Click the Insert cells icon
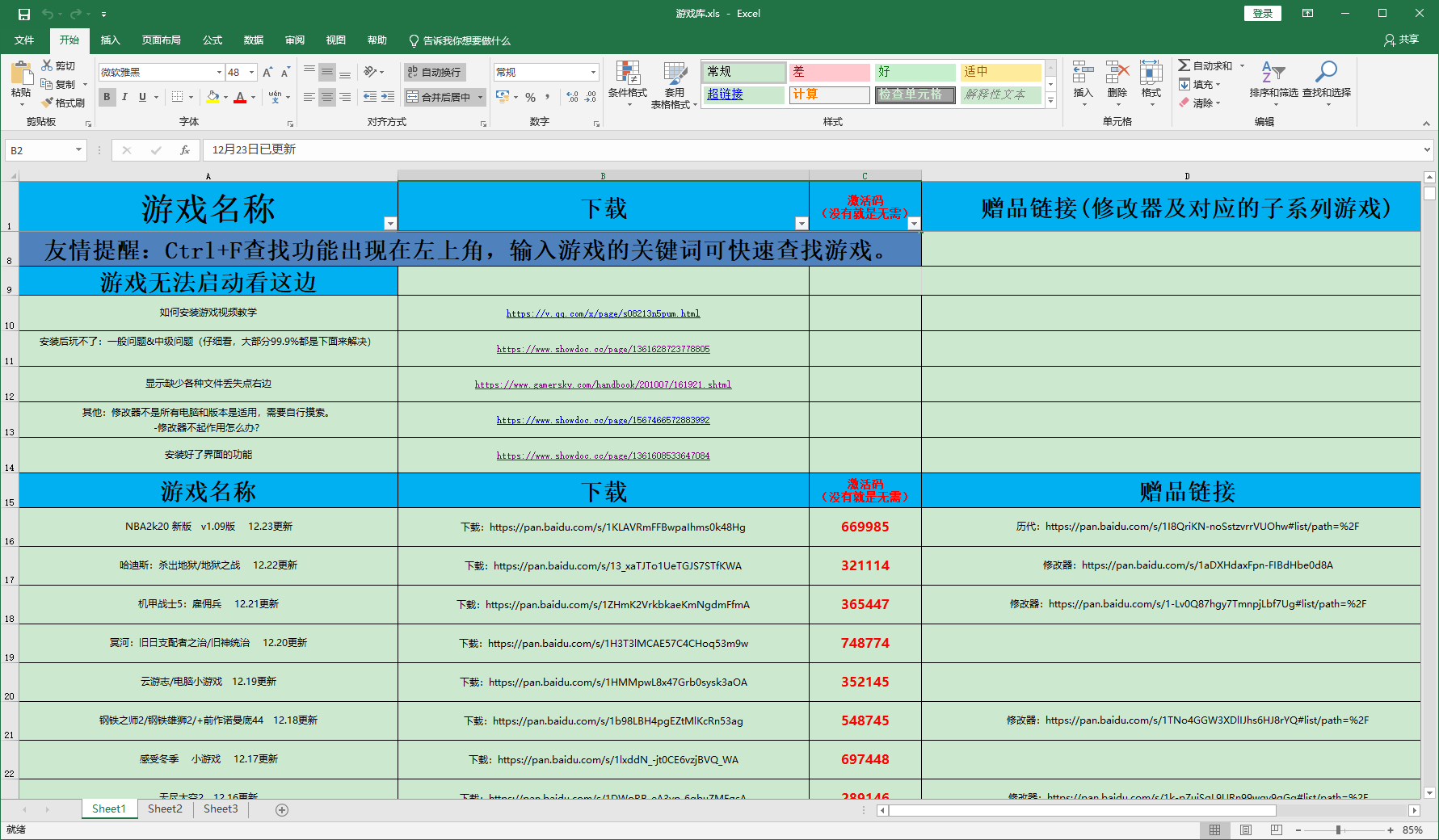1439x840 pixels. coord(1083,73)
